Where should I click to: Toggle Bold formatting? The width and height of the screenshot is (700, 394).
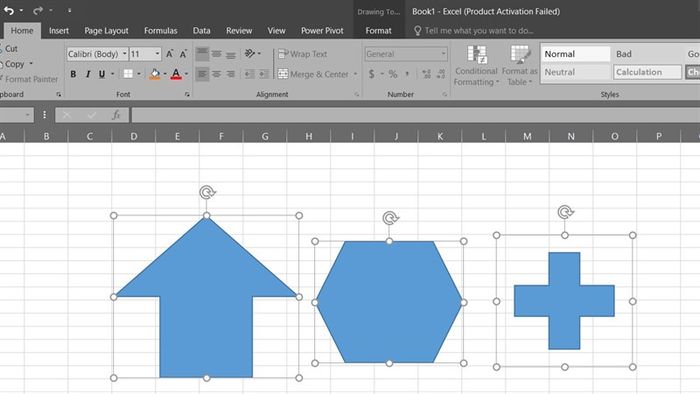73,74
